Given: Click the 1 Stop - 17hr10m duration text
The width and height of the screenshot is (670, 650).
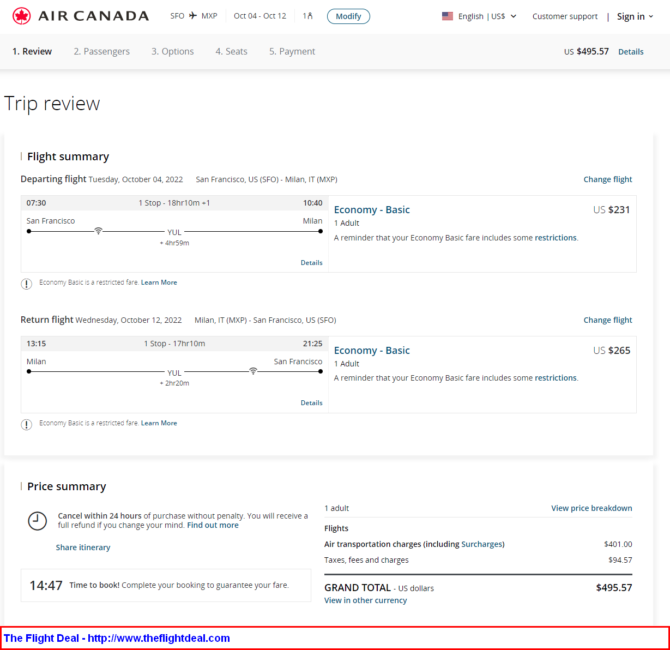Looking at the screenshot, I should (174, 344).
